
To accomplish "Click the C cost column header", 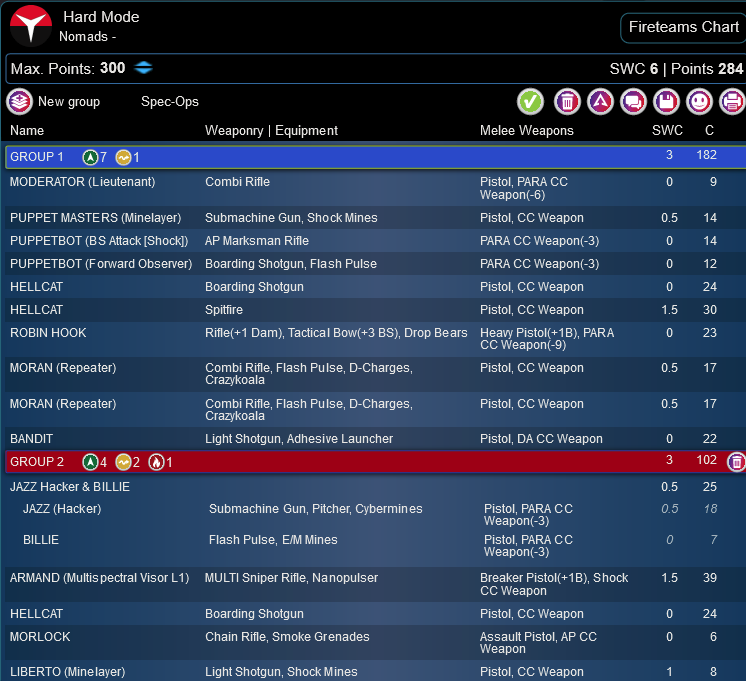I will click(x=709, y=130).
